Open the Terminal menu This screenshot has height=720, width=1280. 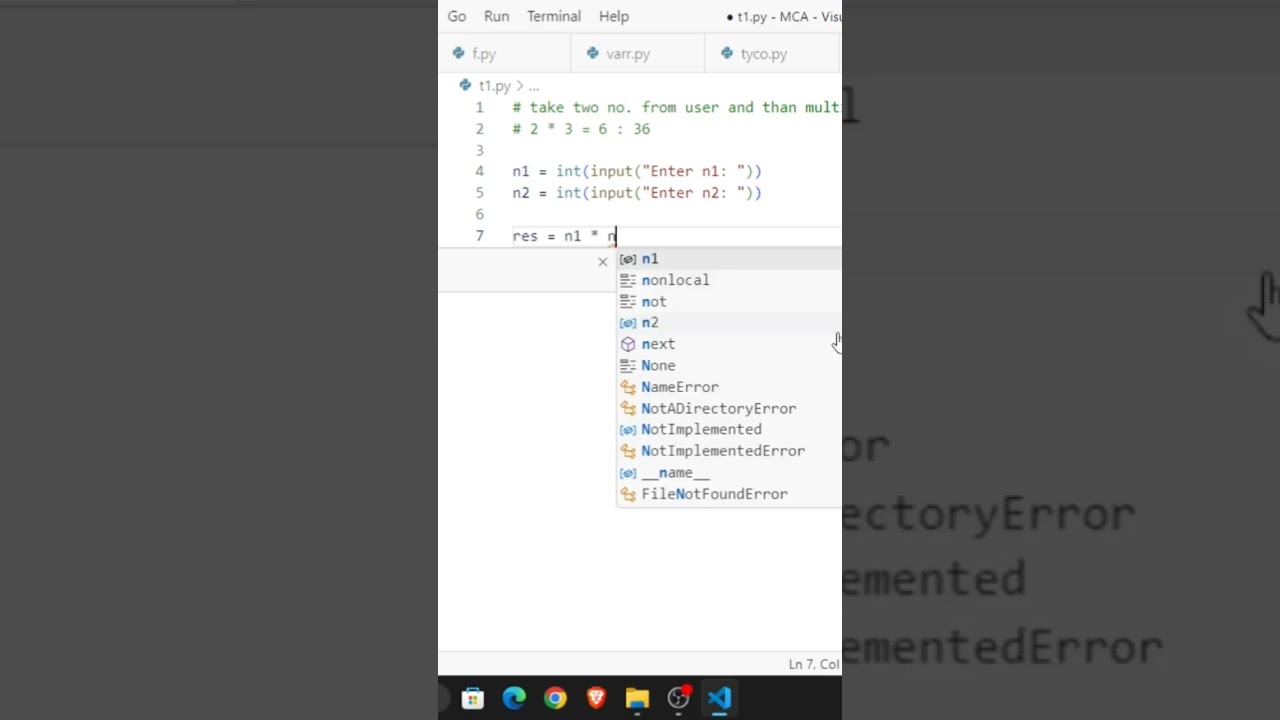pyautogui.click(x=554, y=16)
